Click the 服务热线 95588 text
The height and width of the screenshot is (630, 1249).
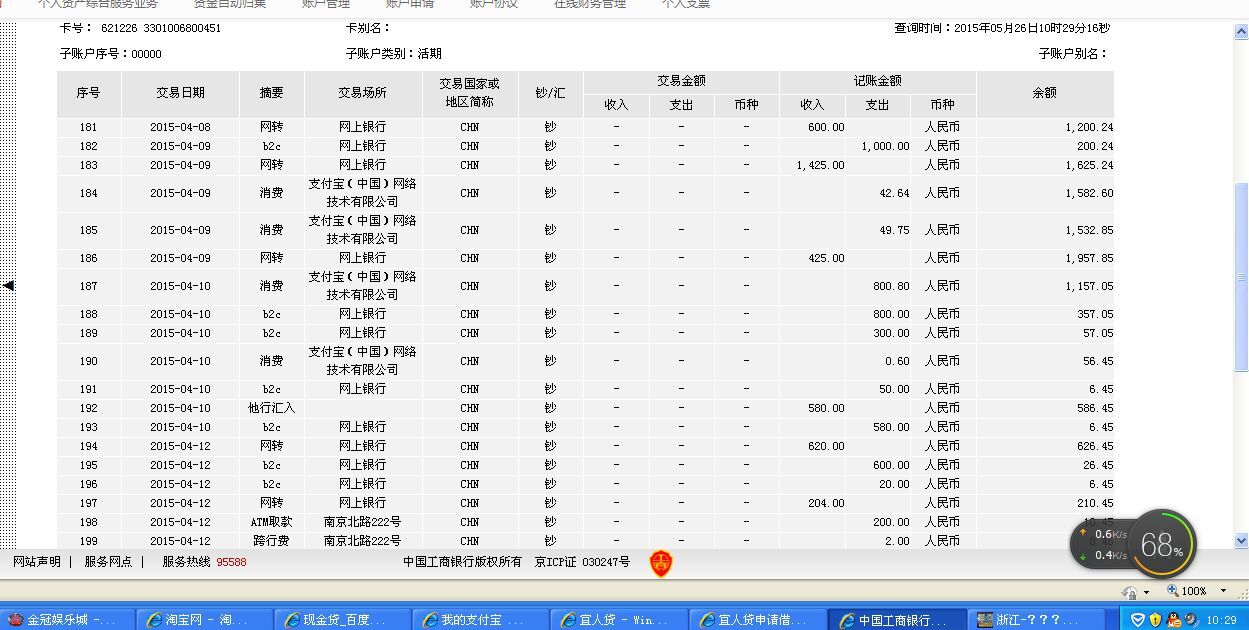pyautogui.click(x=204, y=562)
